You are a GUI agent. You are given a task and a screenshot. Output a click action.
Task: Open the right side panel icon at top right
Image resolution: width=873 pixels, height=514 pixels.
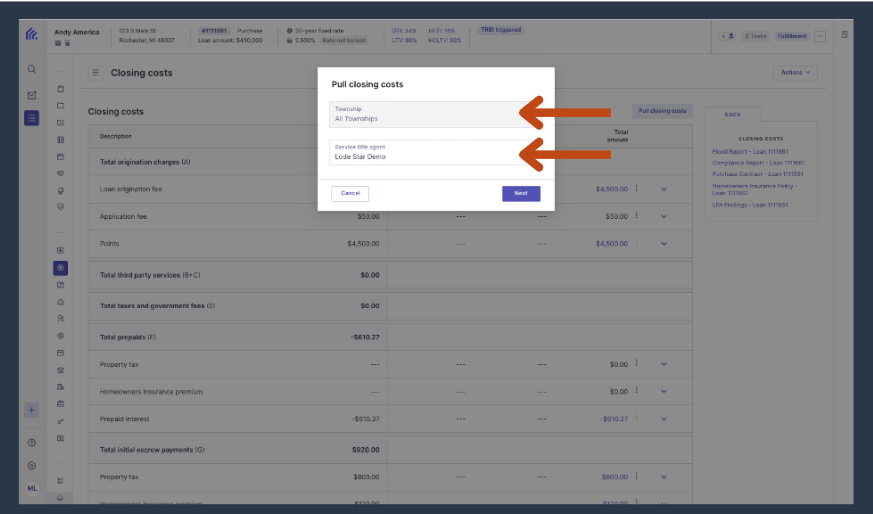point(845,35)
